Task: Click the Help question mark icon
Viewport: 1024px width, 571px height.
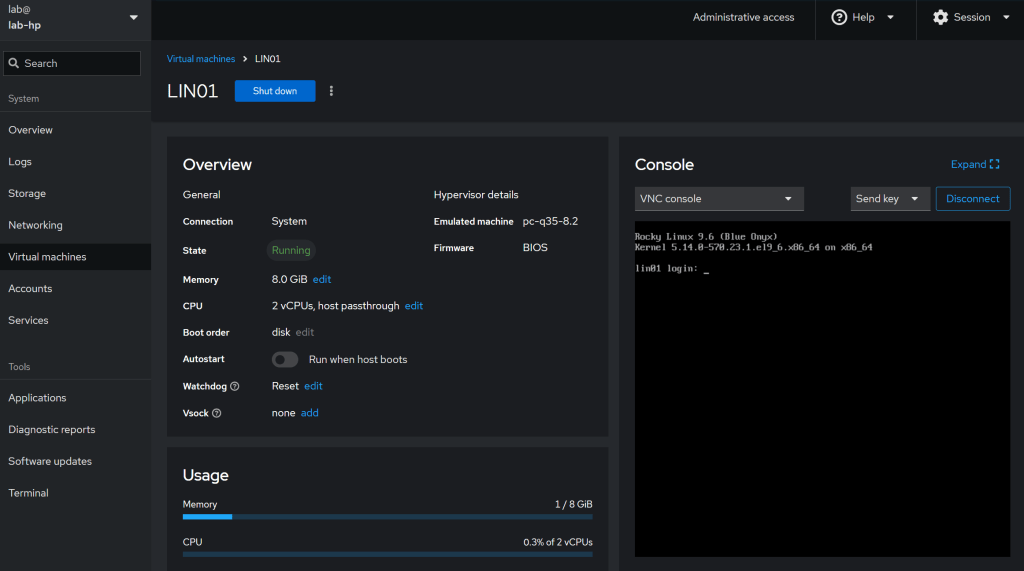Action: click(x=840, y=17)
